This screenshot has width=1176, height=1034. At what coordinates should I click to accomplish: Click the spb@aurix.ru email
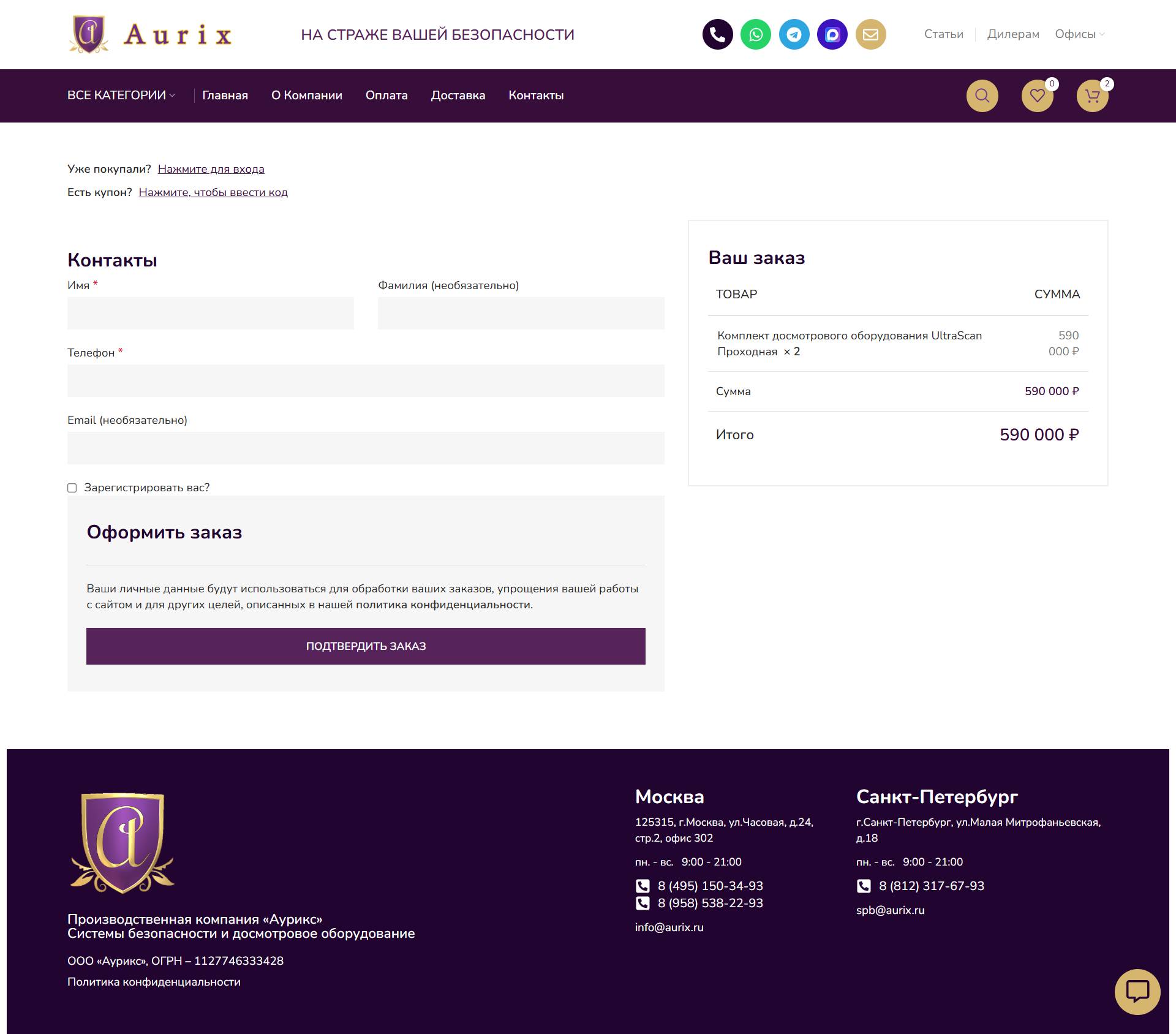pos(891,910)
